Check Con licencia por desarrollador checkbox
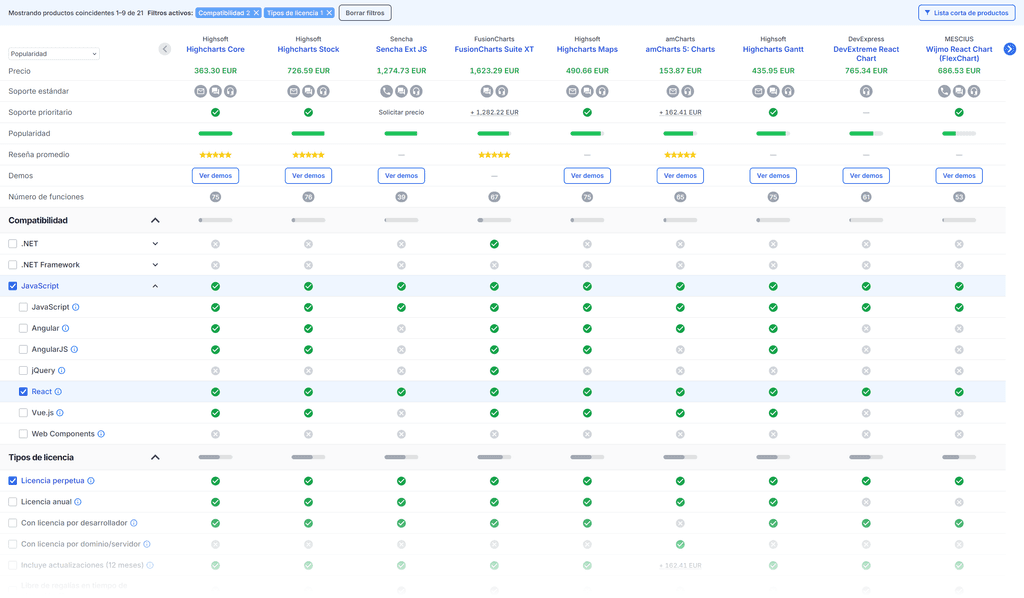 click(12, 523)
